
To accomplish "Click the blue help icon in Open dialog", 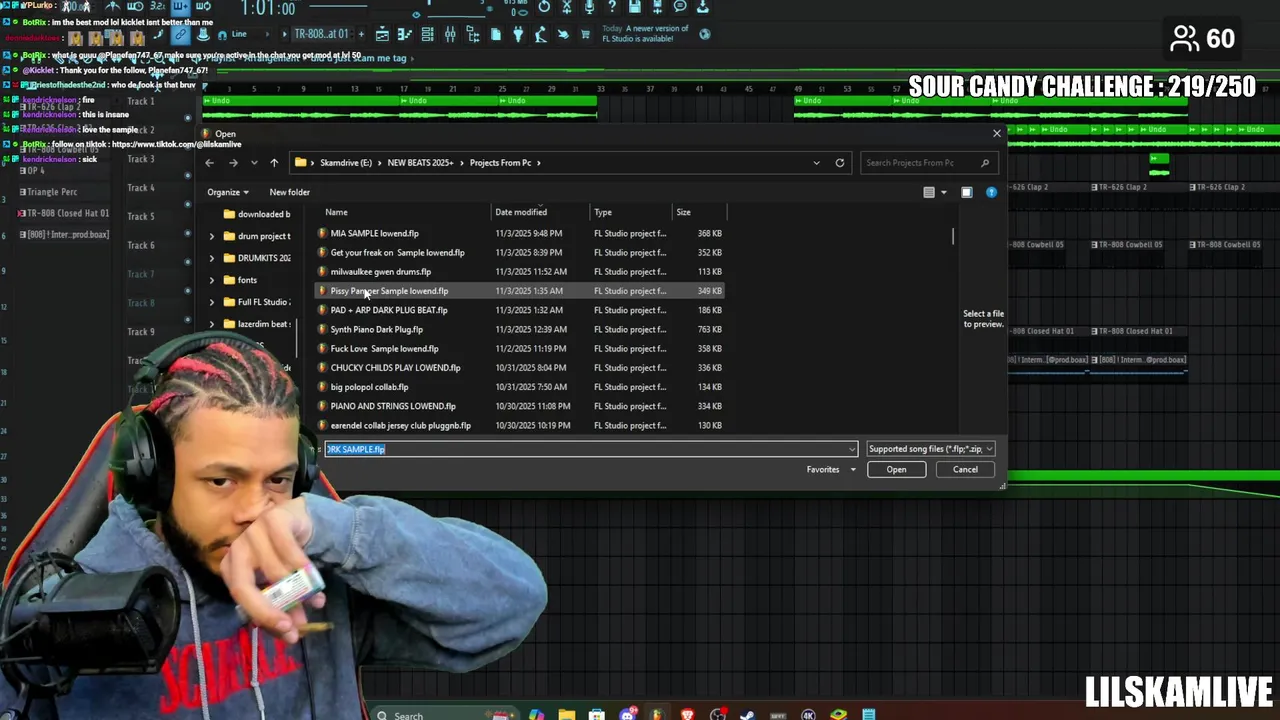I will click(991, 192).
